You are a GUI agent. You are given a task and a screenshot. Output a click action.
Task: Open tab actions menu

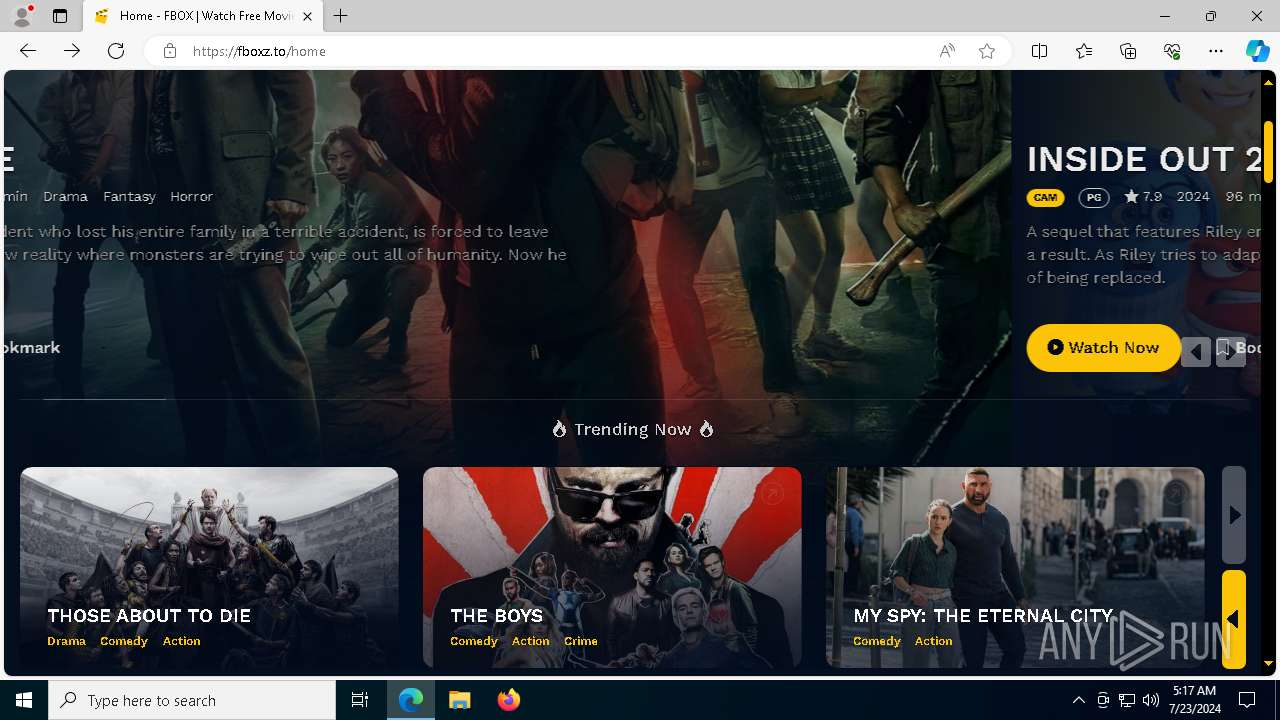pos(60,16)
